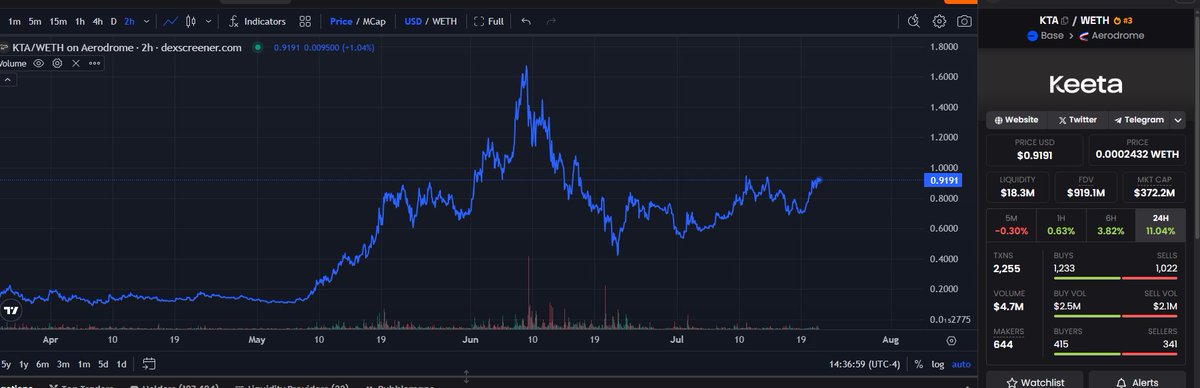Select the 4h timeframe
Image resolution: width=1200 pixels, height=388 pixels.
[x=97, y=20]
